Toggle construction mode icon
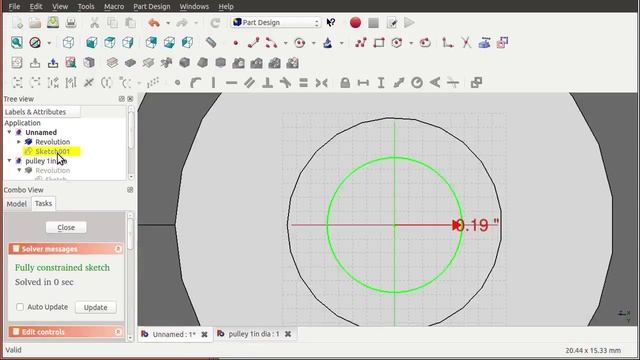 502,42
